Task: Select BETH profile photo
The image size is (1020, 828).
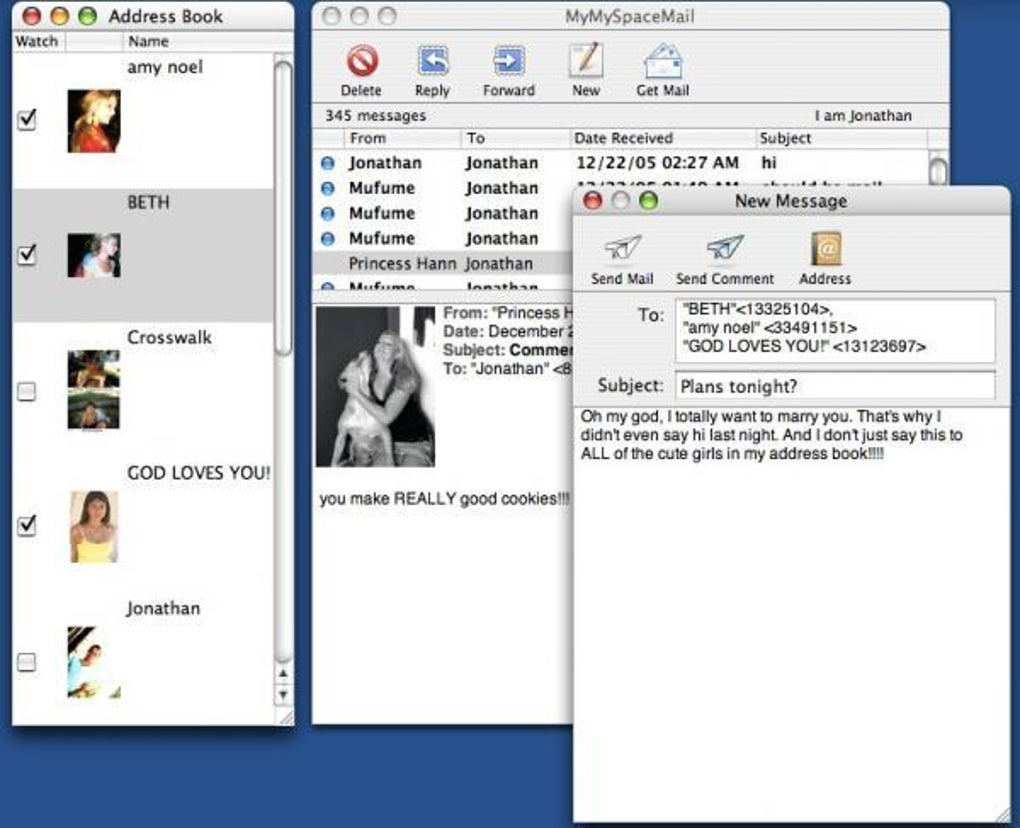Action: pyautogui.click(x=94, y=256)
